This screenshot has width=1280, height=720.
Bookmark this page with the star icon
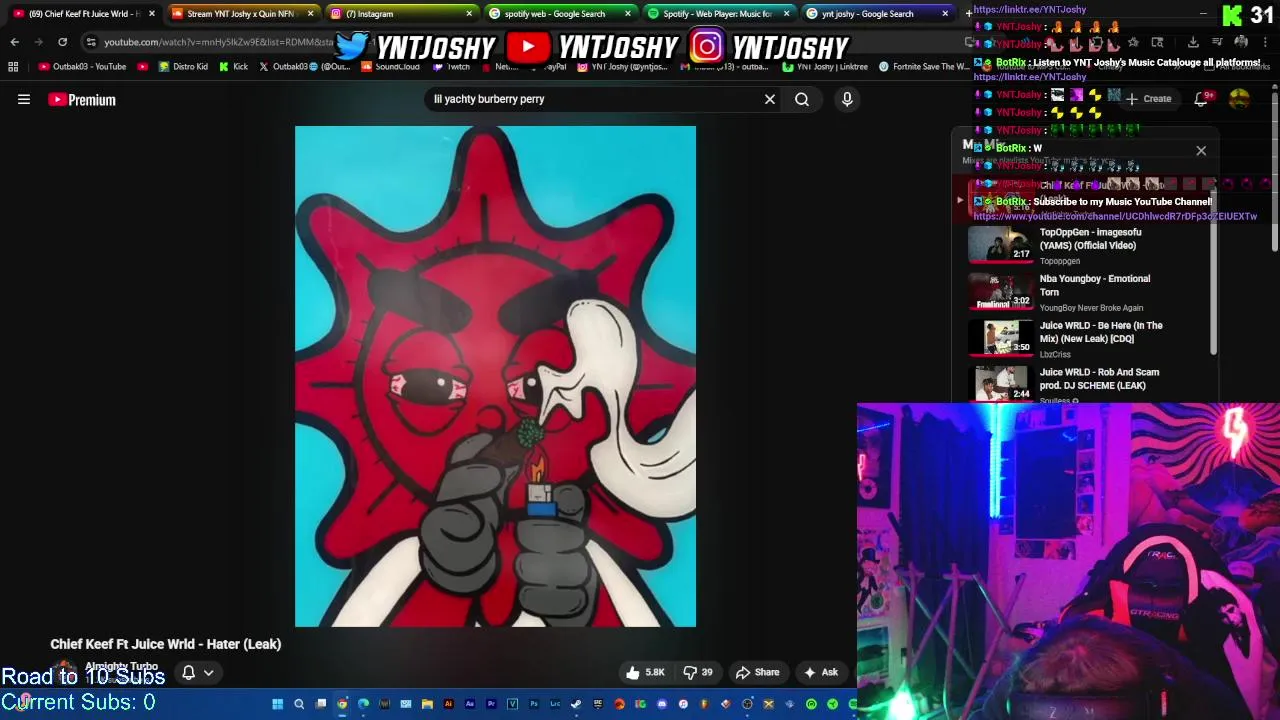click(x=1133, y=42)
